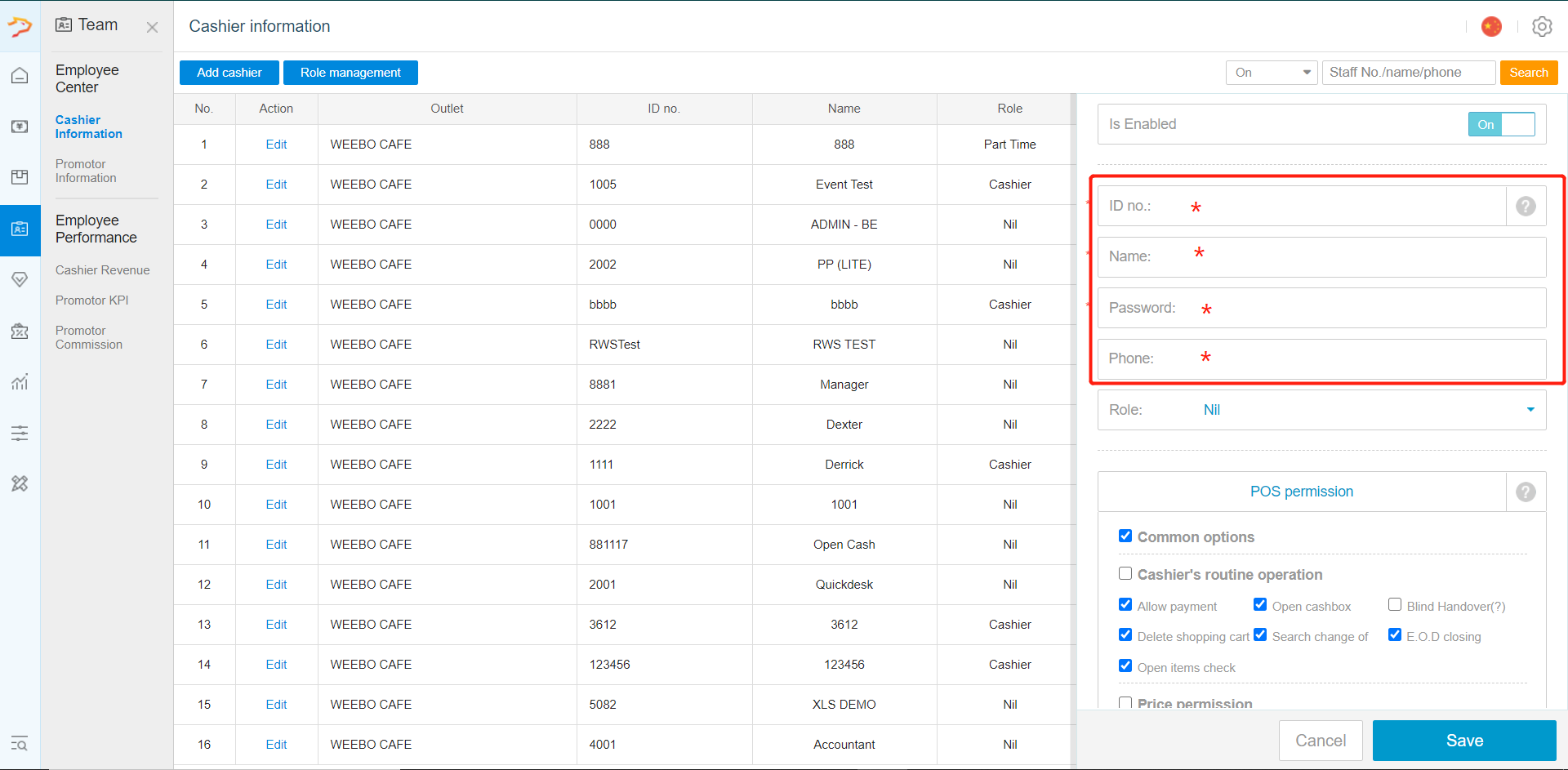The image size is (1568, 770).
Task: Check the Blind Handover checkbox
Action: [1395, 605]
